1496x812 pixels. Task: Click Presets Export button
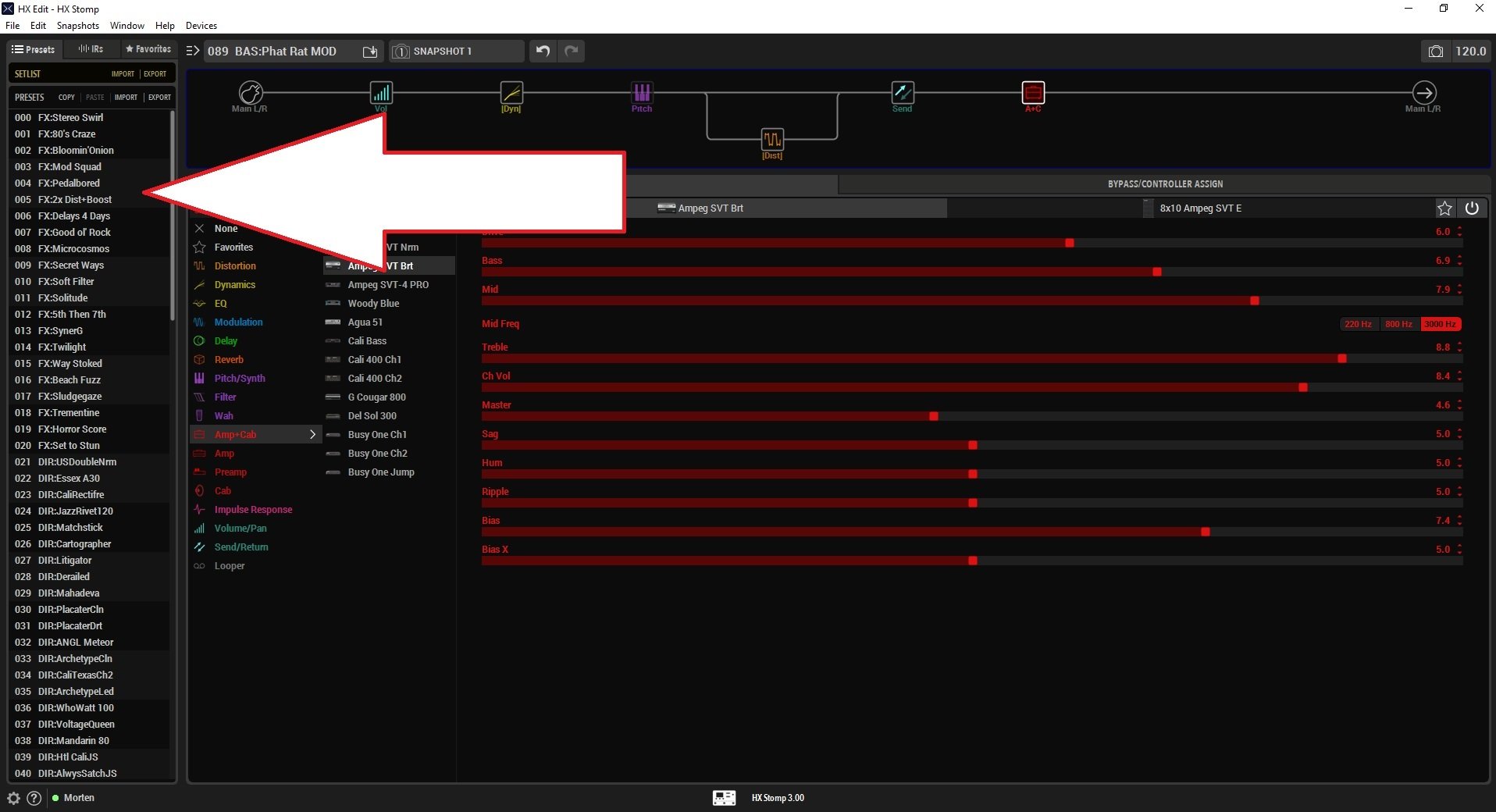[x=159, y=98]
